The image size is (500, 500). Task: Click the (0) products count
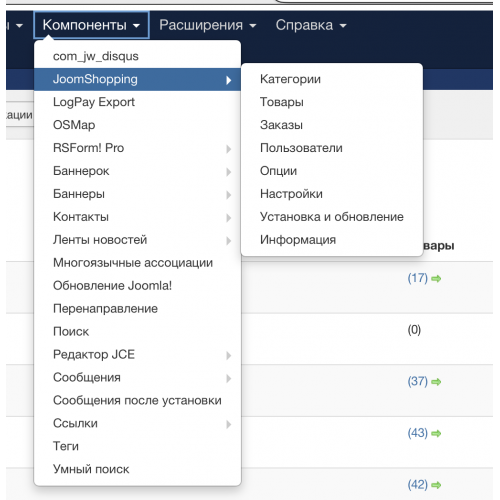[x=414, y=330]
